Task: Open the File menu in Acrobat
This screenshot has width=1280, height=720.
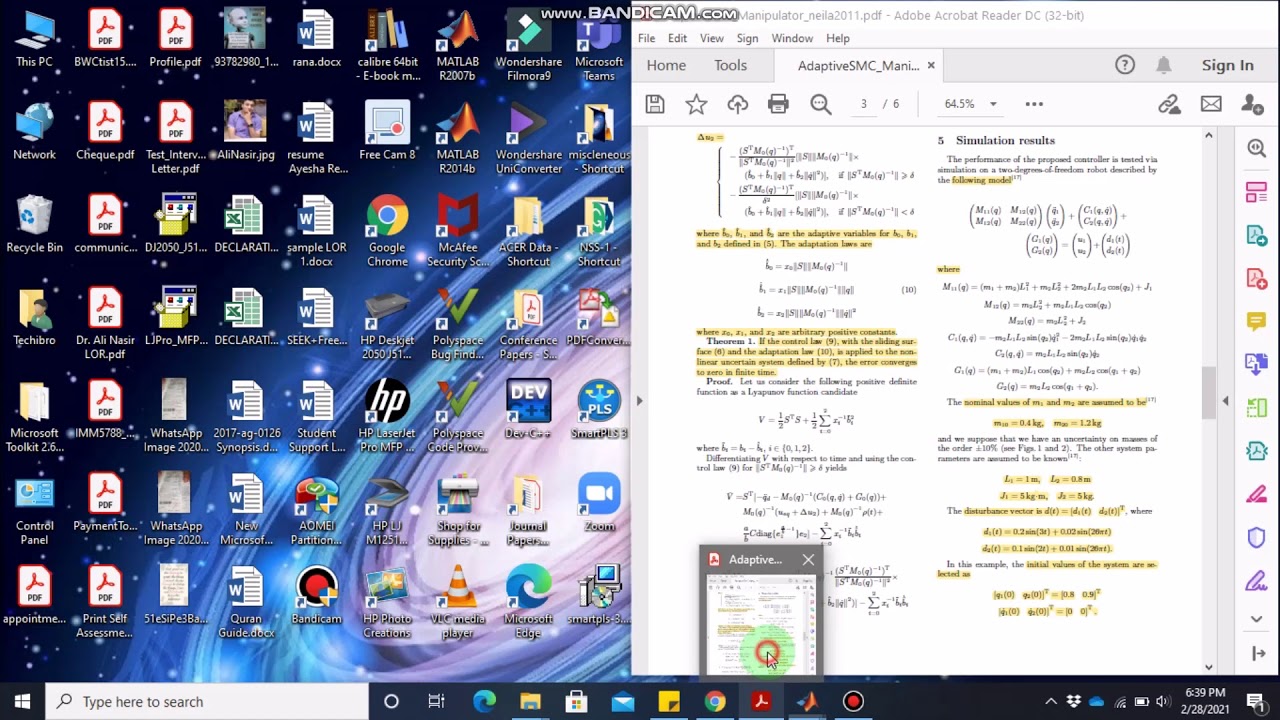Action: (x=647, y=38)
